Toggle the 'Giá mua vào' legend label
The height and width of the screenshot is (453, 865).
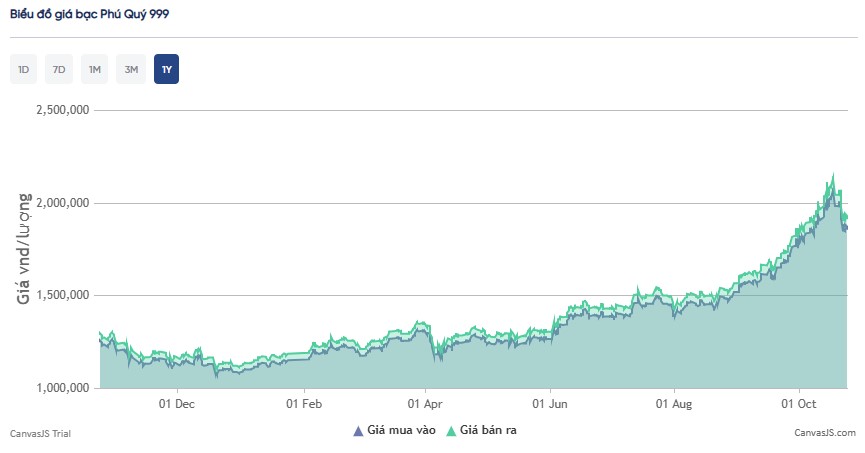(401, 431)
